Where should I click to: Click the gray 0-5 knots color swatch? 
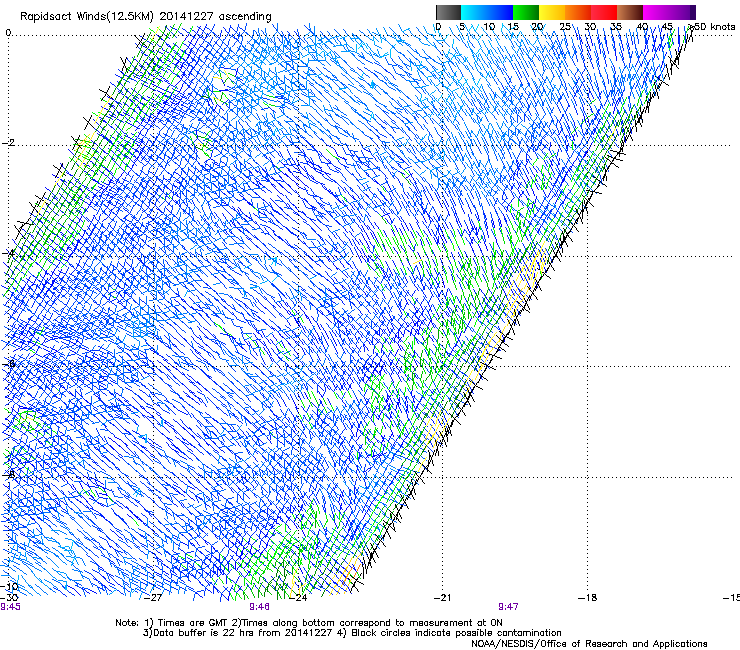coord(448,12)
